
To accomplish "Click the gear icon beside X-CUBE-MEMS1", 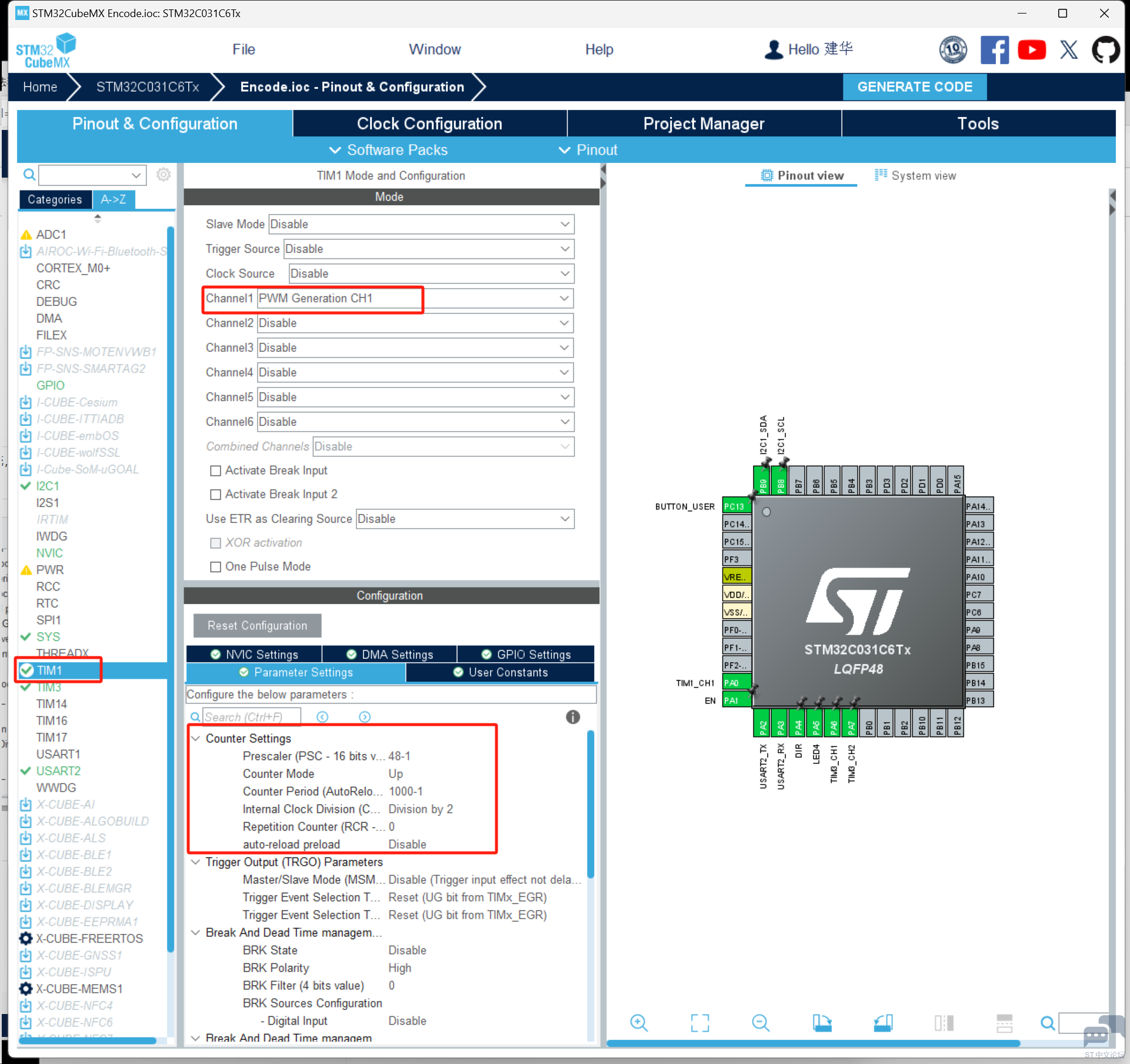I will [x=26, y=989].
